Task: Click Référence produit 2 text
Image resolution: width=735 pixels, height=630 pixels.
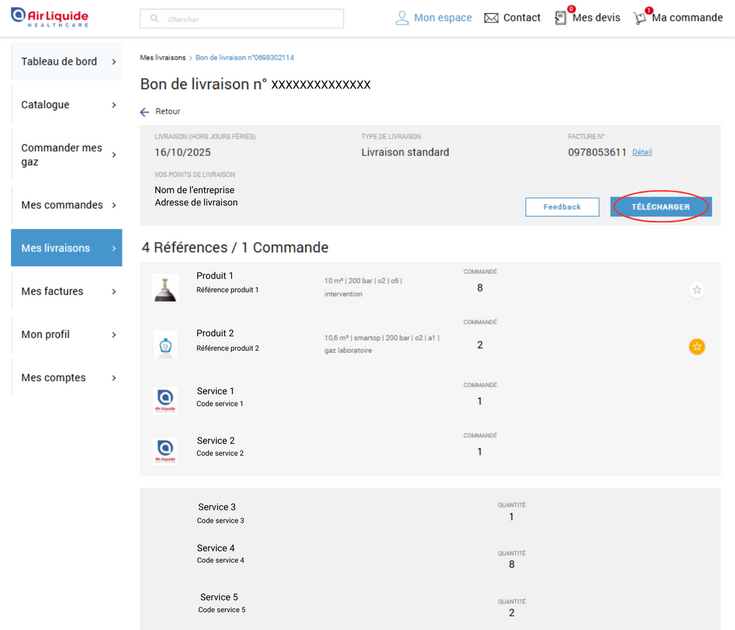Action: tap(228, 348)
